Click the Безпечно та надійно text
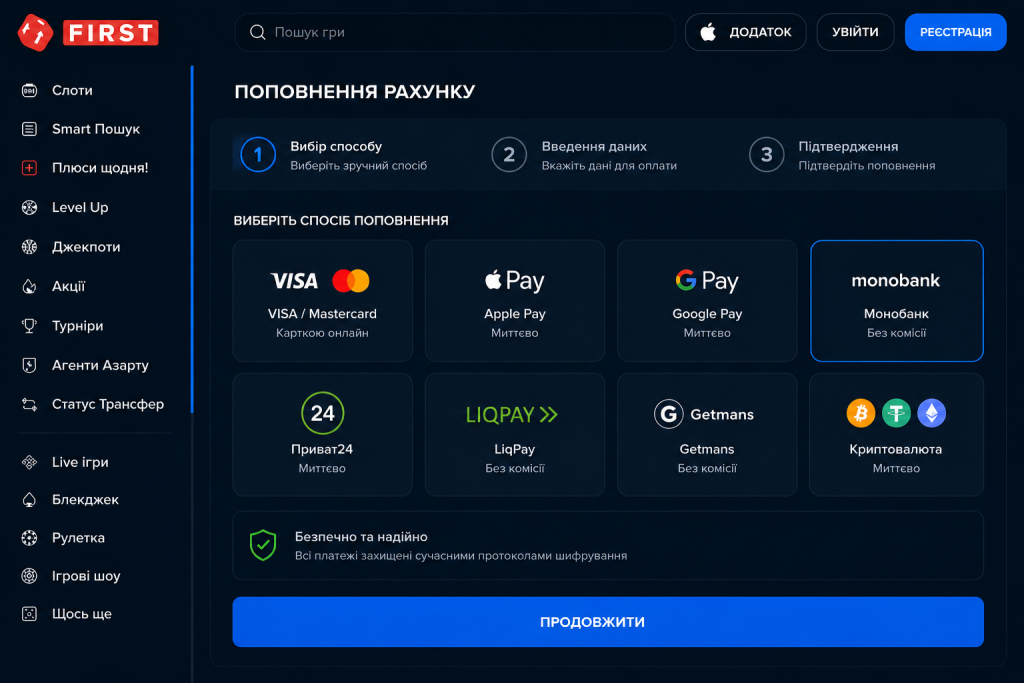The height and width of the screenshot is (683, 1024). 361,537
